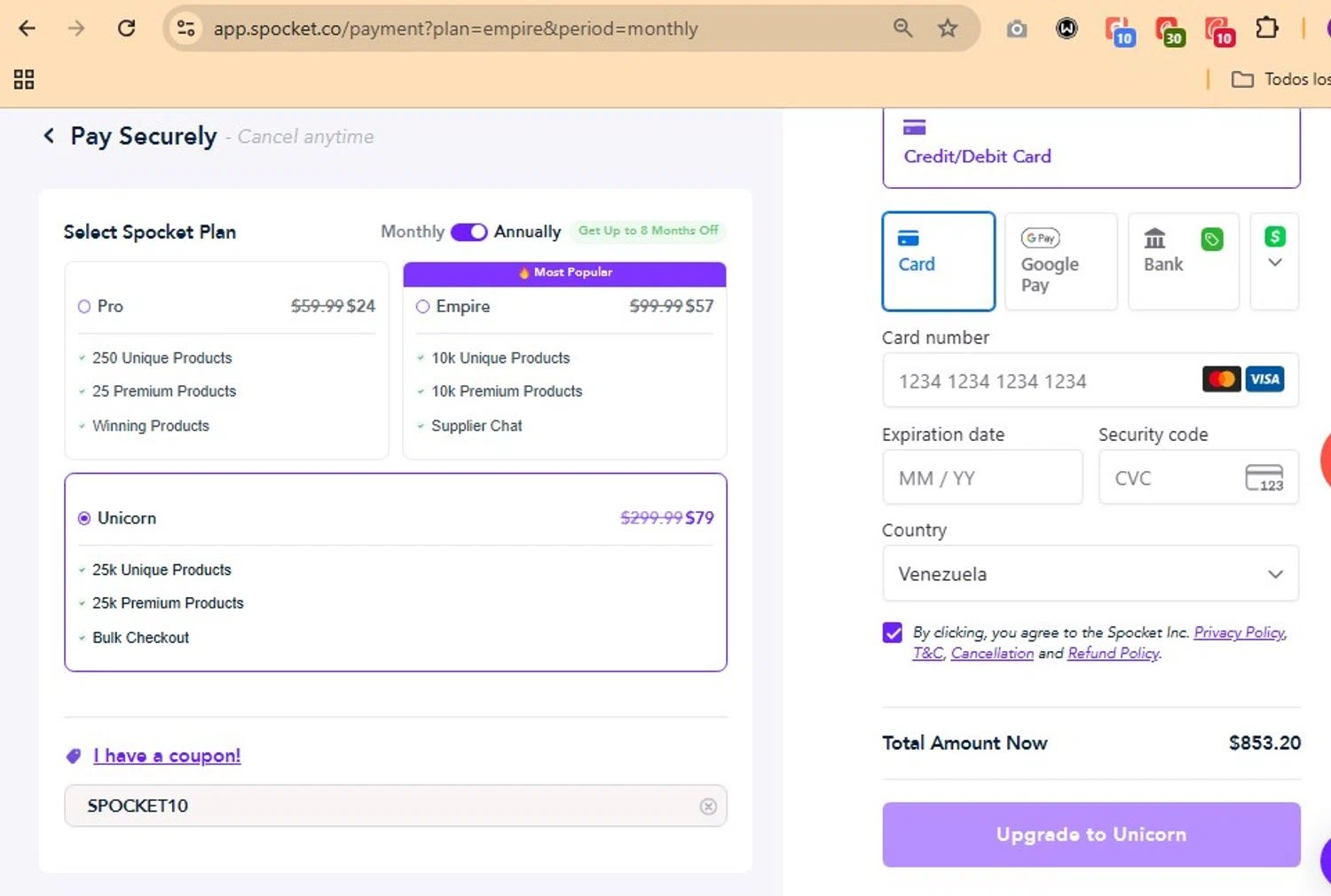
Task: Click the red-badge 10 extension icon
Action: [x=1220, y=31]
